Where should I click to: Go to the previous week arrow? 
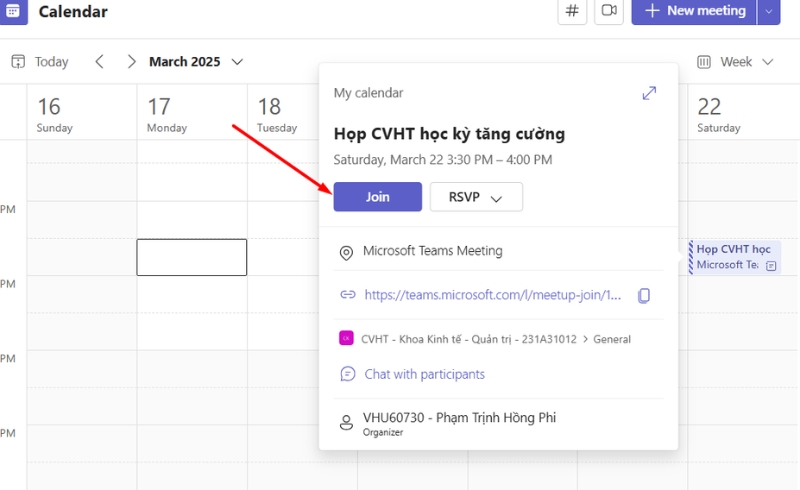[99, 62]
